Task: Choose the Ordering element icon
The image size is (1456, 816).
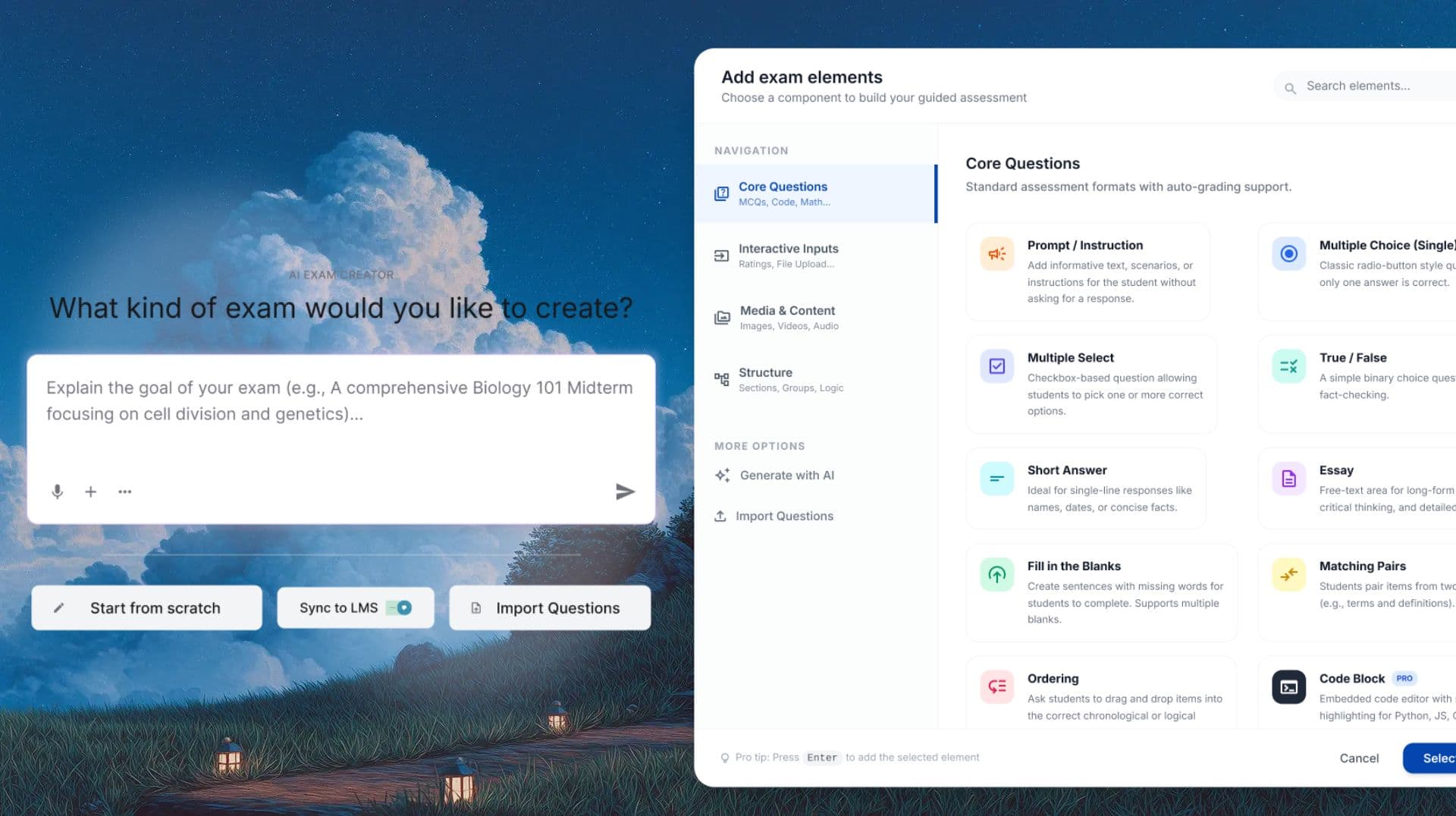Action: tap(996, 687)
